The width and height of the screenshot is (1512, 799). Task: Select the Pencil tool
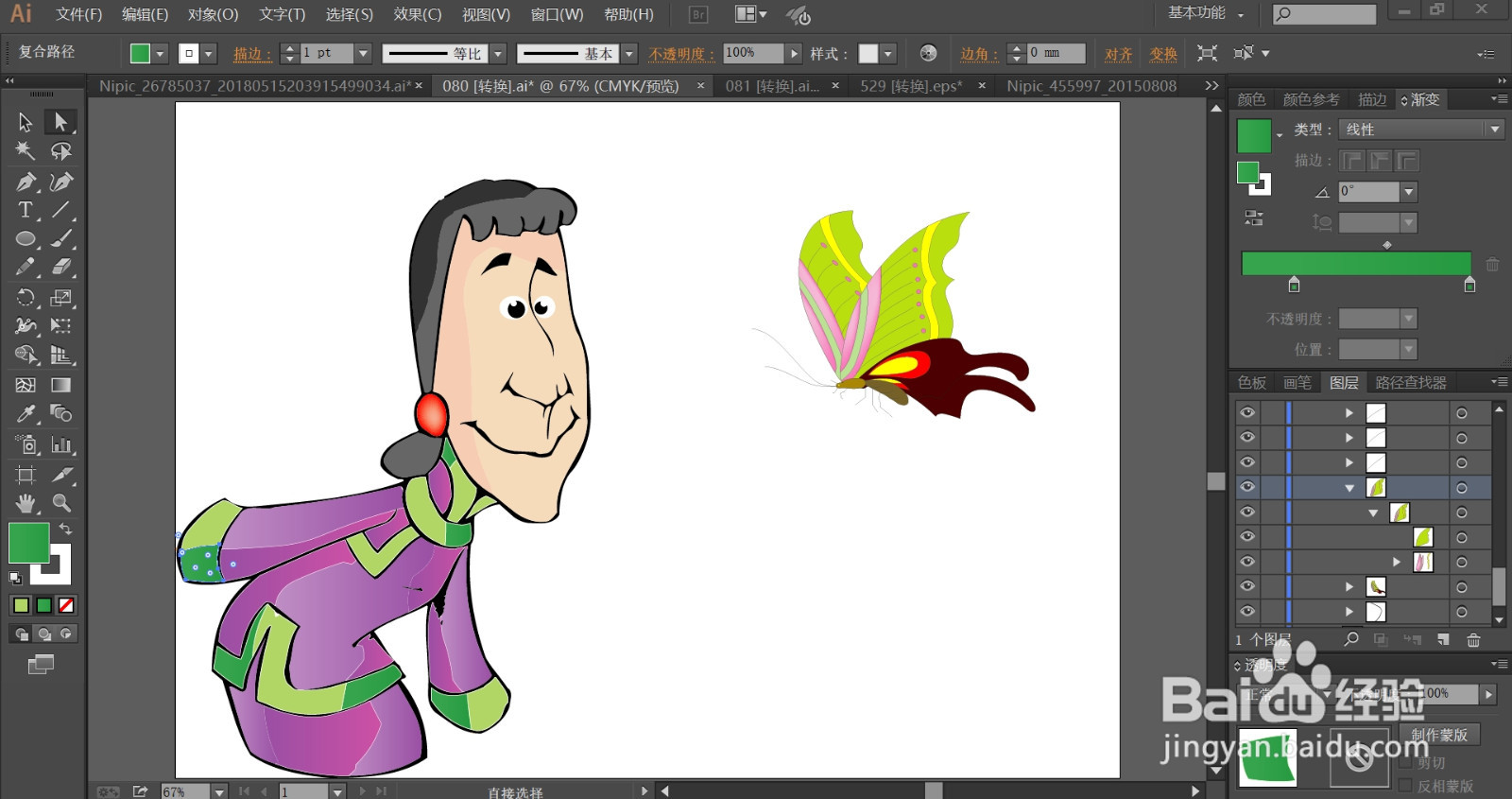coord(26,268)
